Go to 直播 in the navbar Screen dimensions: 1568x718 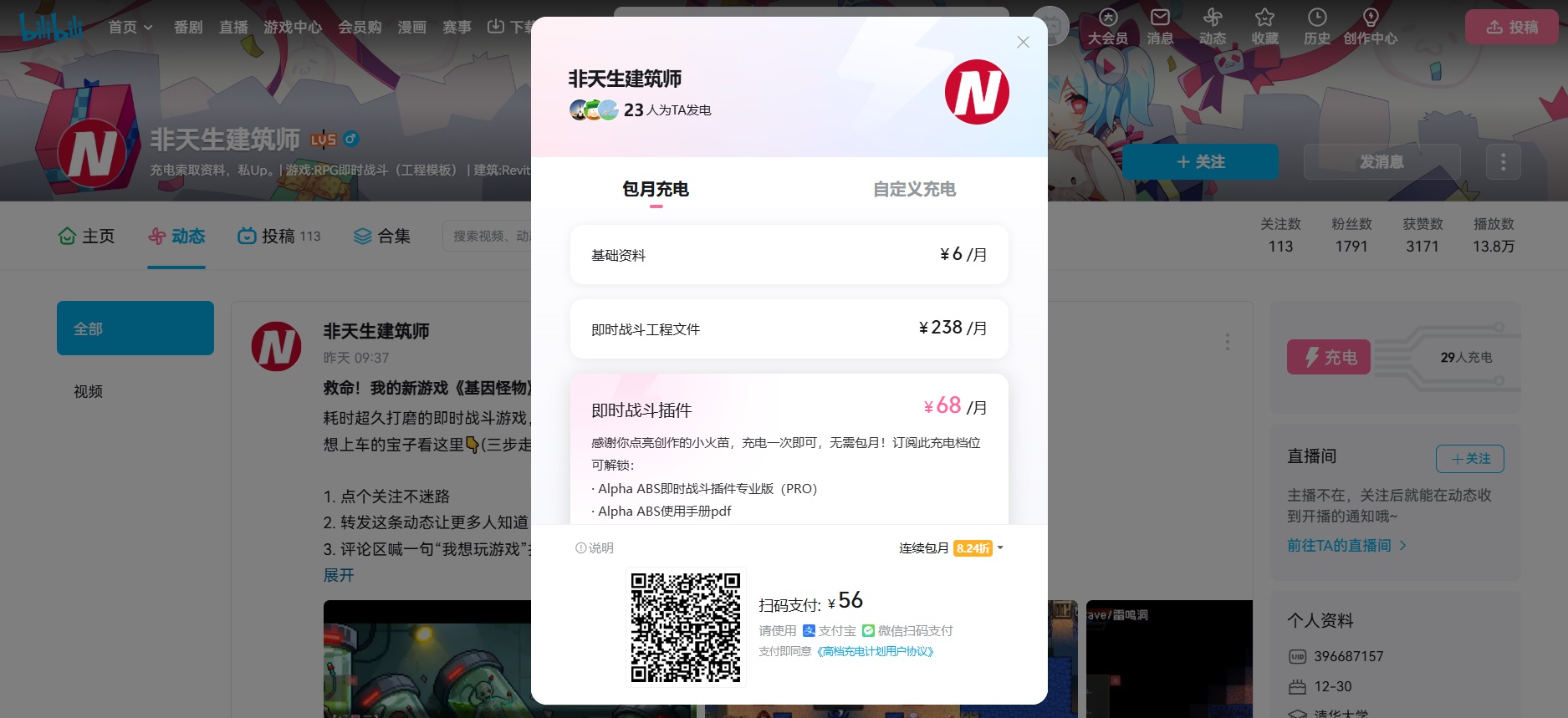point(233,27)
